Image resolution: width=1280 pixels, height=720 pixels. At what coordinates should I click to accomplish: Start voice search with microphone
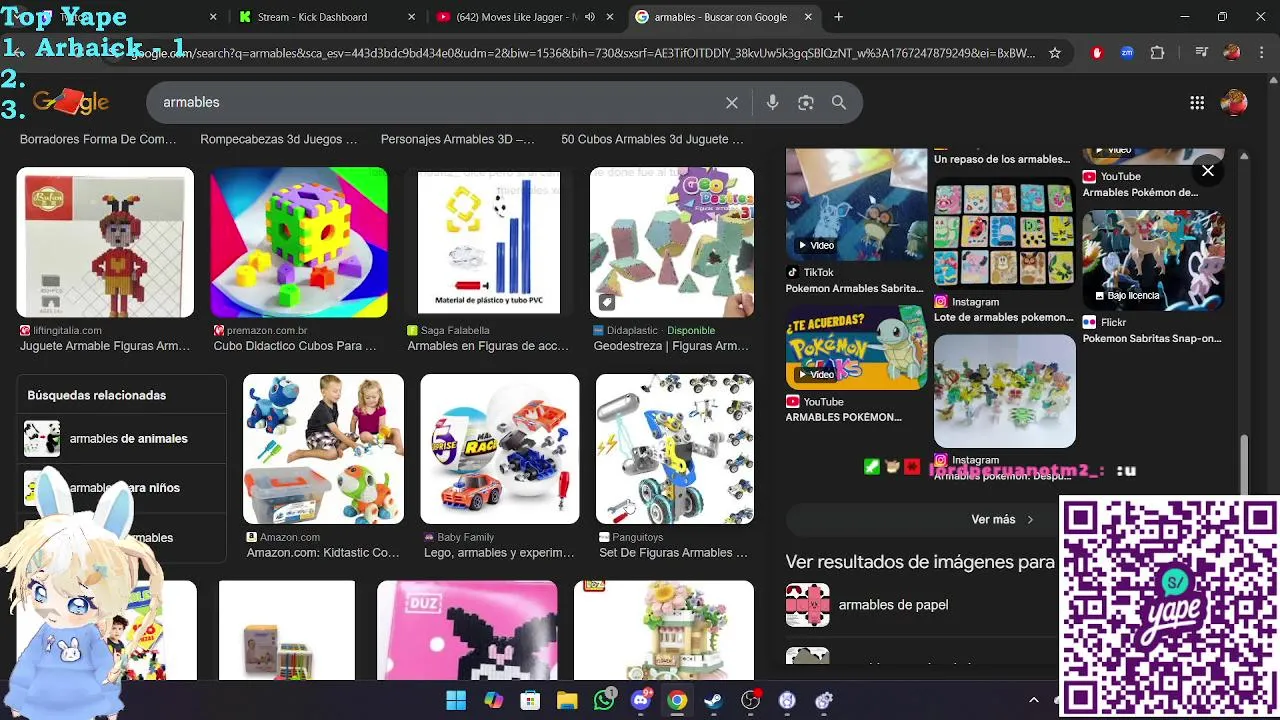click(x=772, y=102)
